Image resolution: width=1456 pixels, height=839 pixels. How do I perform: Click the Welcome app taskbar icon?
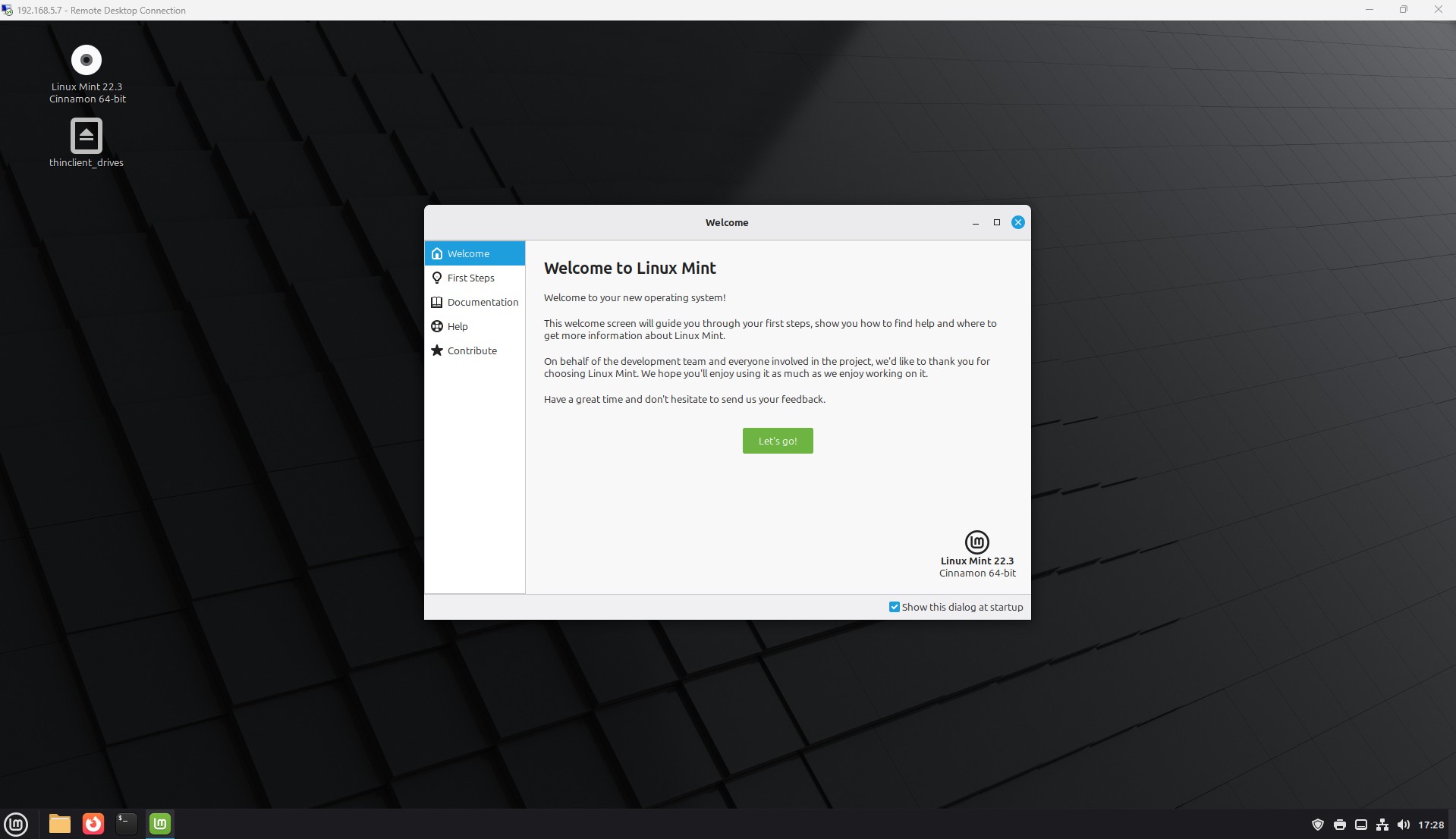[x=160, y=824]
